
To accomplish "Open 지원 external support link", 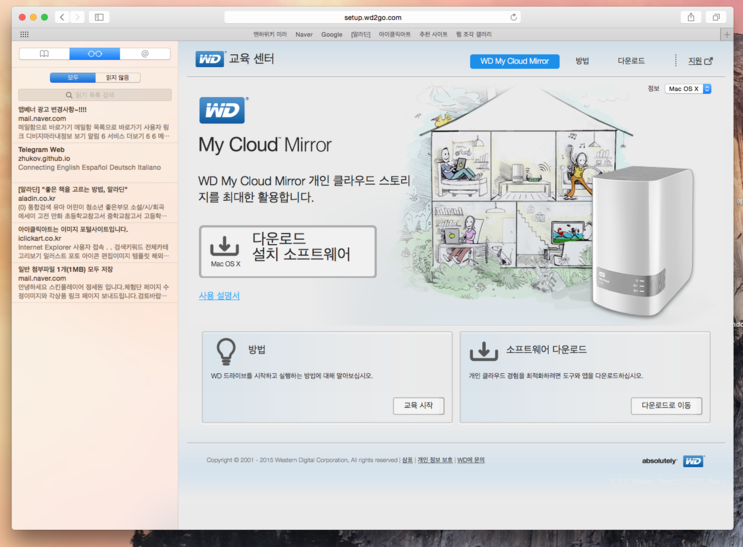I will click(x=700, y=61).
